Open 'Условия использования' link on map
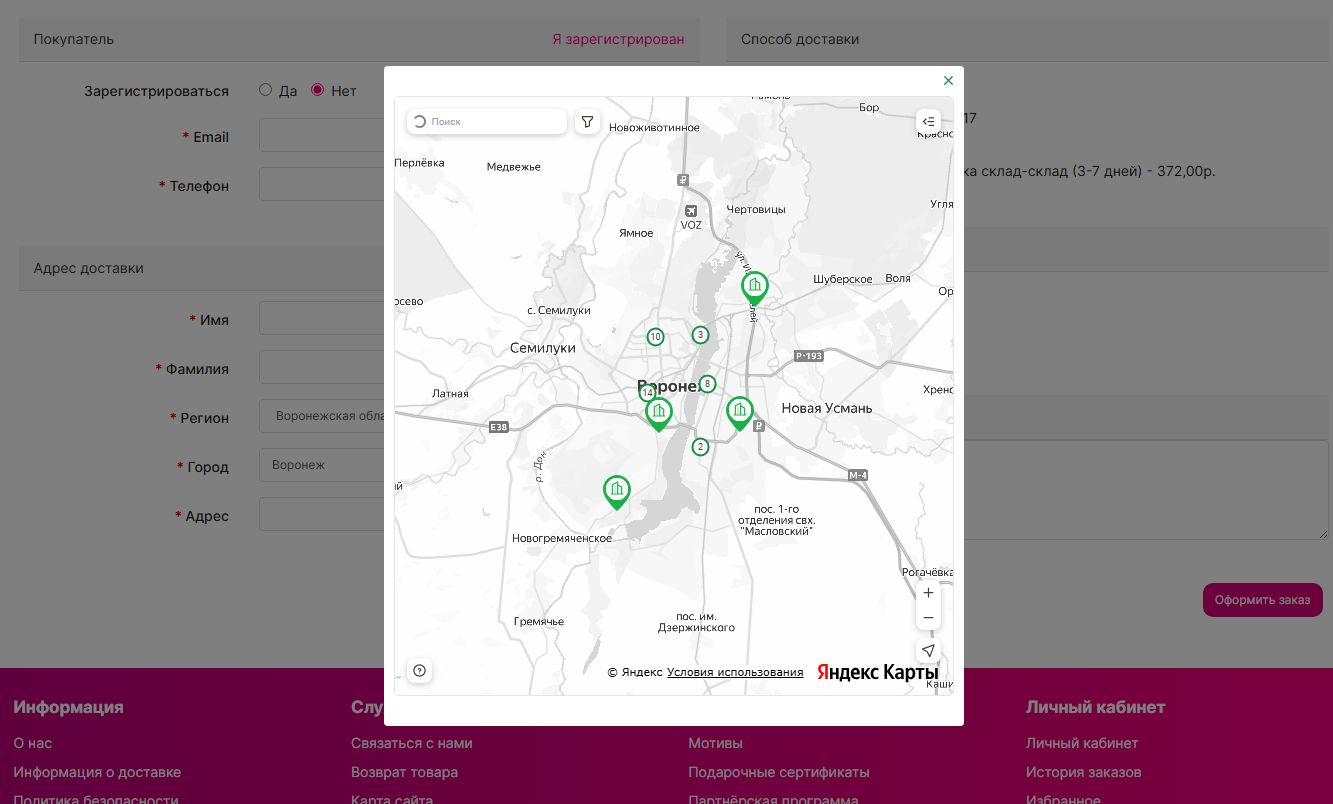 pyautogui.click(x=735, y=672)
